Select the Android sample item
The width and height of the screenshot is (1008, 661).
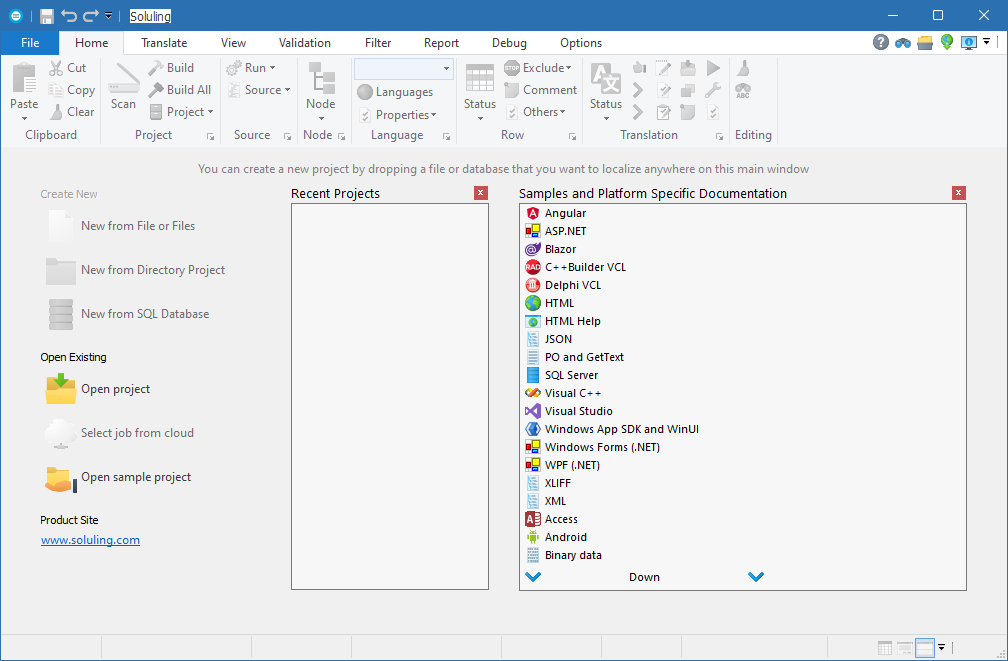[565, 537]
